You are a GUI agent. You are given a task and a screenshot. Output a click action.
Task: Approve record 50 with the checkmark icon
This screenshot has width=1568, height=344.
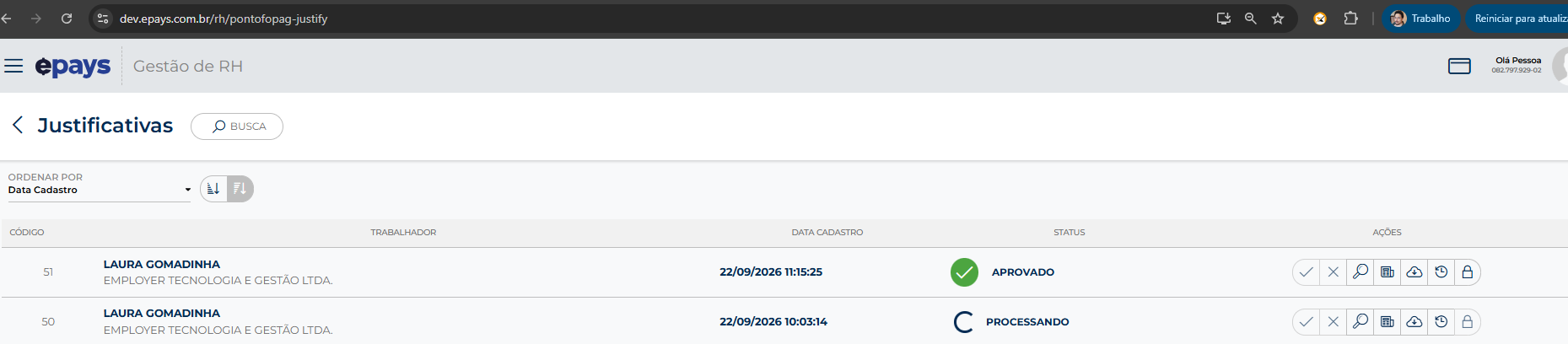click(1307, 321)
